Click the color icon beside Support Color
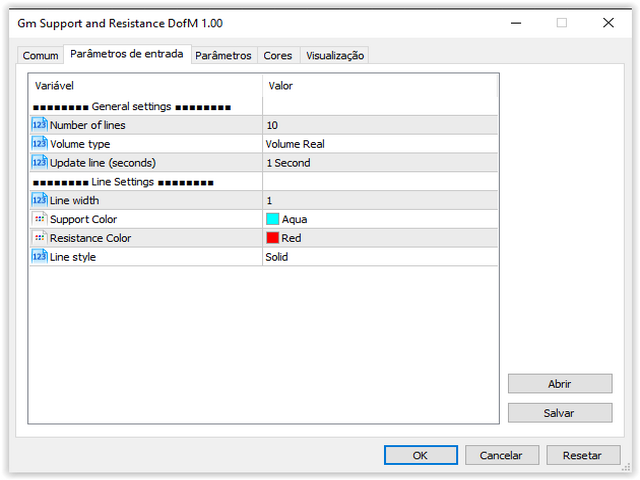Screen dimensions: 640x480 pos(39,219)
